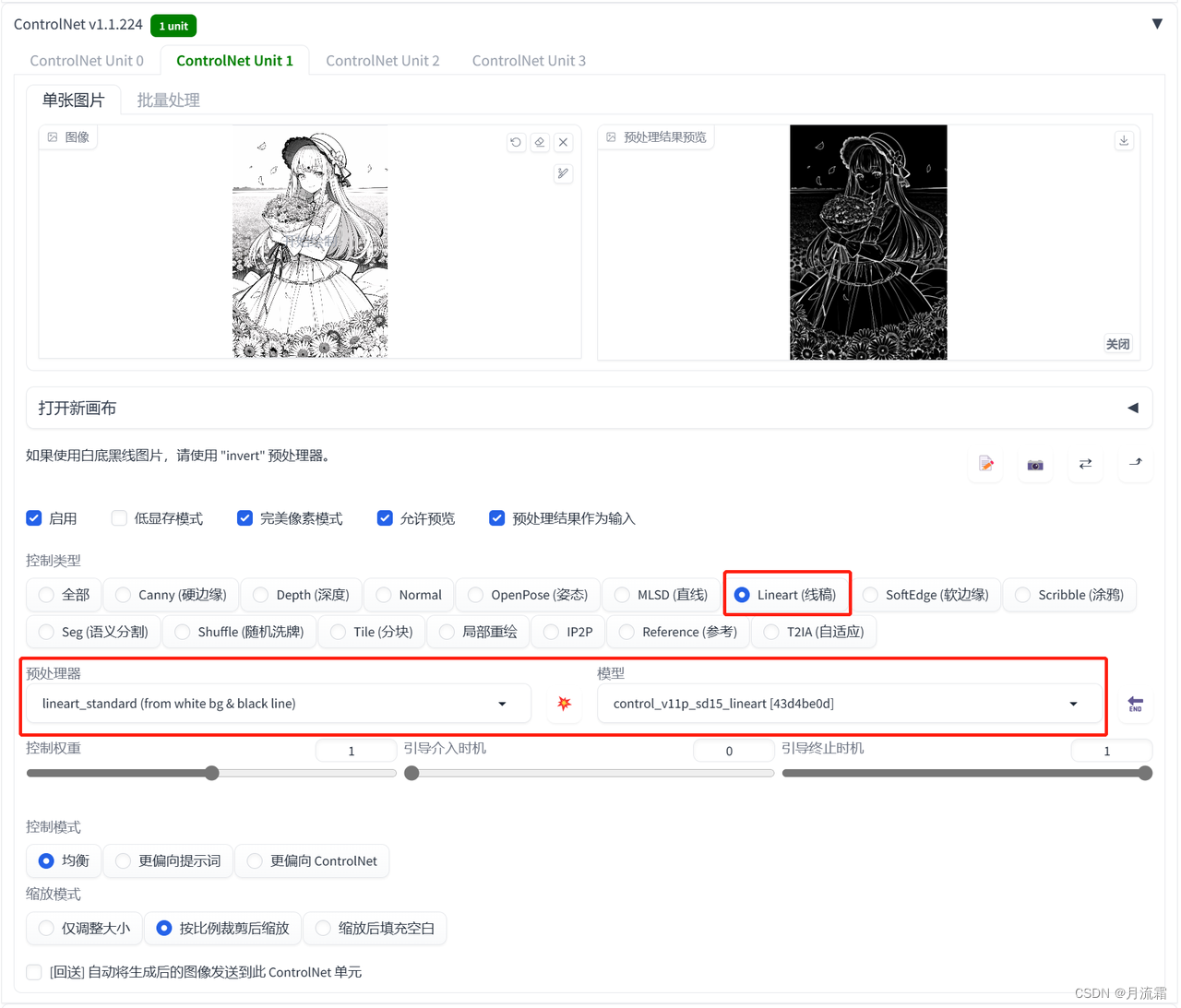Click the 引导终止时机 slider handle

1145,773
